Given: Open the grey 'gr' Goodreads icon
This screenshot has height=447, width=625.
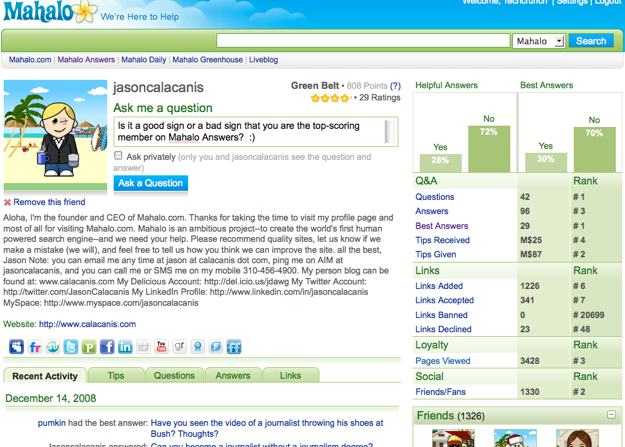Looking at the screenshot, I should [x=179, y=347].
